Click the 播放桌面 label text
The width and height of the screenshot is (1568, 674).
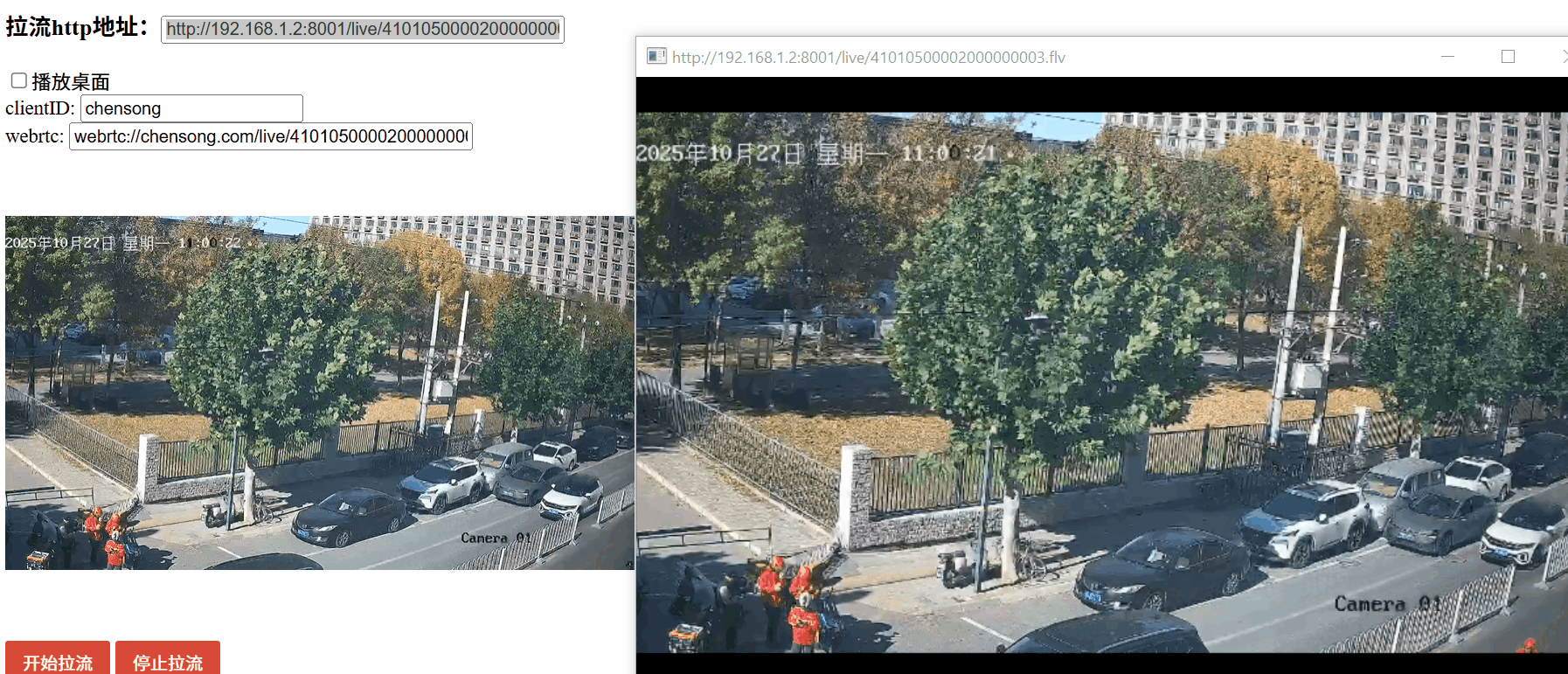point(71,82)
